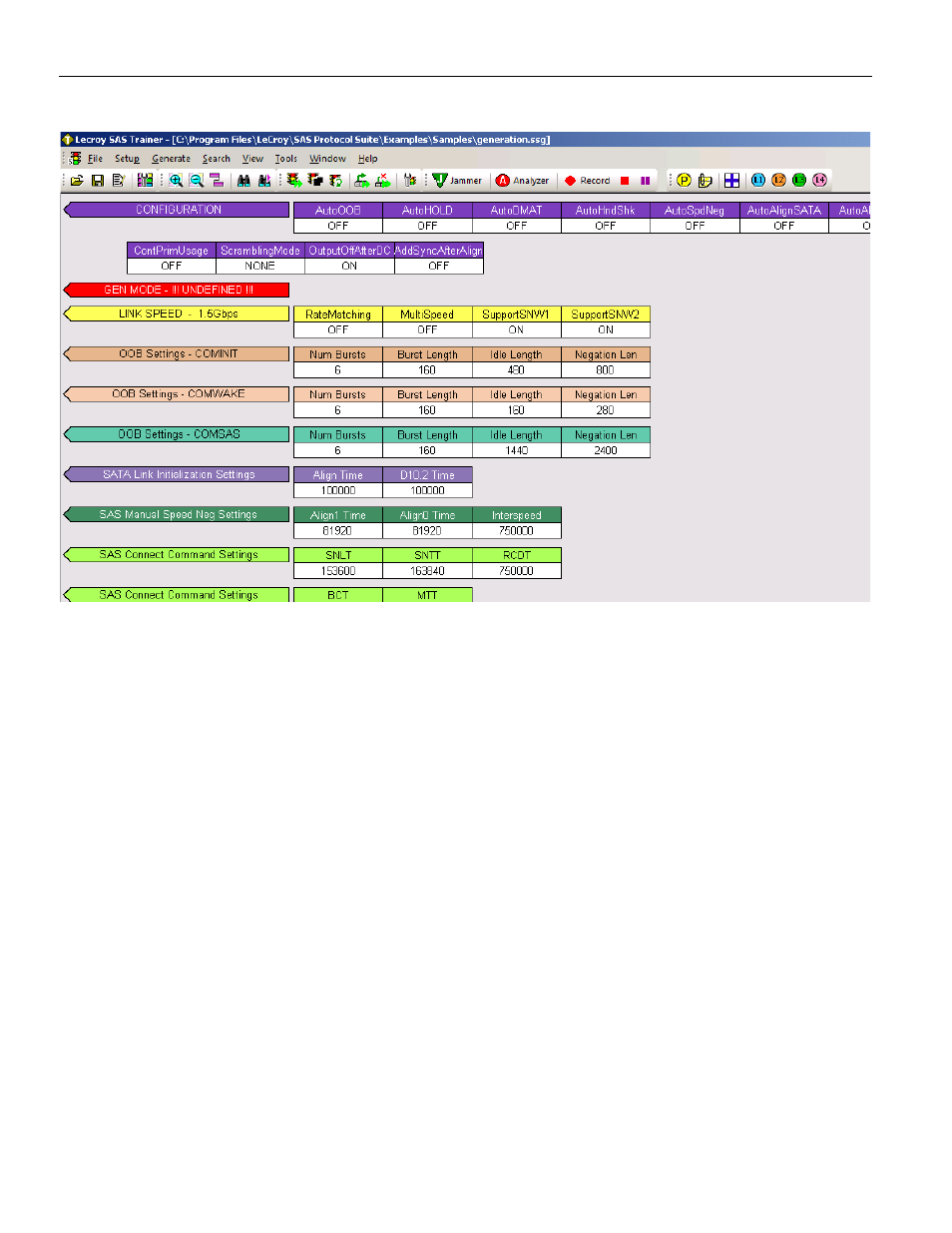952x1233 pixels.
Task: Click the Zoom Out magnifier icon
Action: coord(197,181)
